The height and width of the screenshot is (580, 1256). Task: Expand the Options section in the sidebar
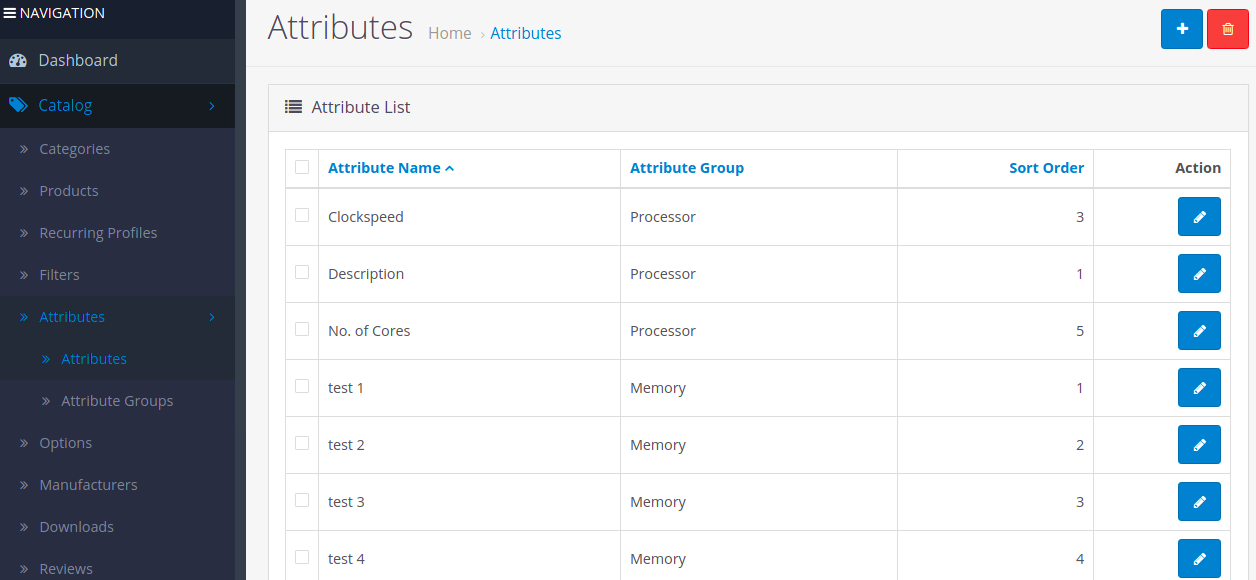click(x=65, y=442)
